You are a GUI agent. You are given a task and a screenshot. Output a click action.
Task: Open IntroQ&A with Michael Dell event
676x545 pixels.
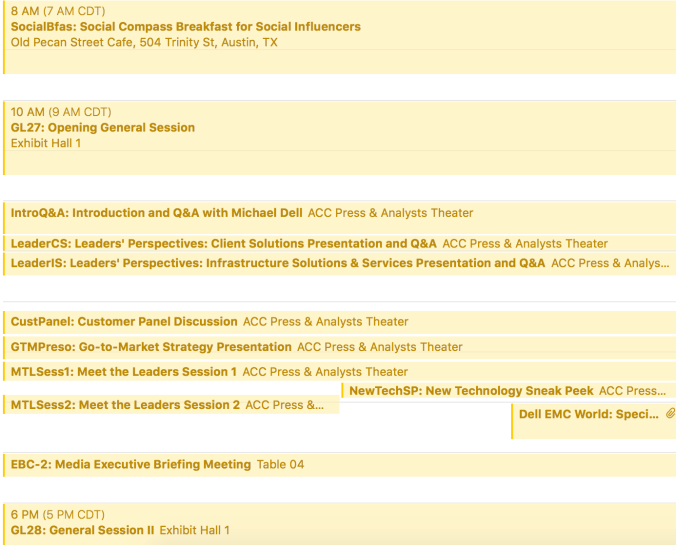pyautogui.click(x=157, y=213)
